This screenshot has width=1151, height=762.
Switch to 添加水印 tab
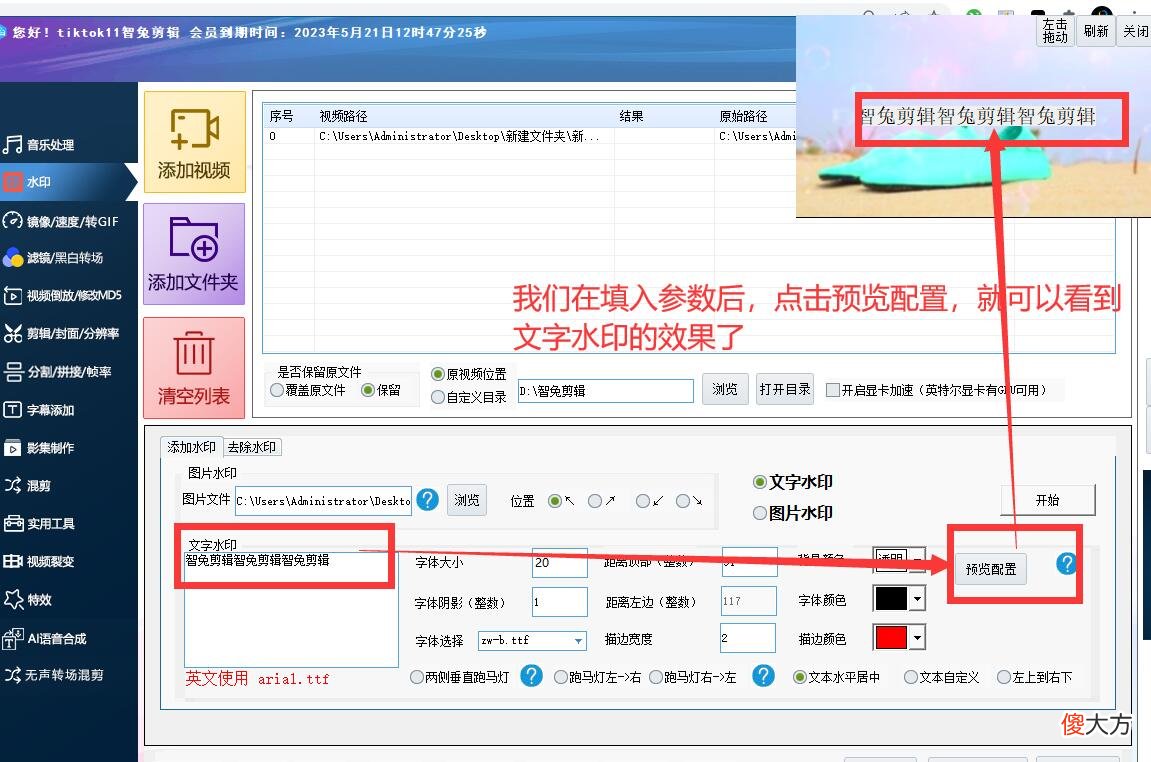click(x=192, y=446)
